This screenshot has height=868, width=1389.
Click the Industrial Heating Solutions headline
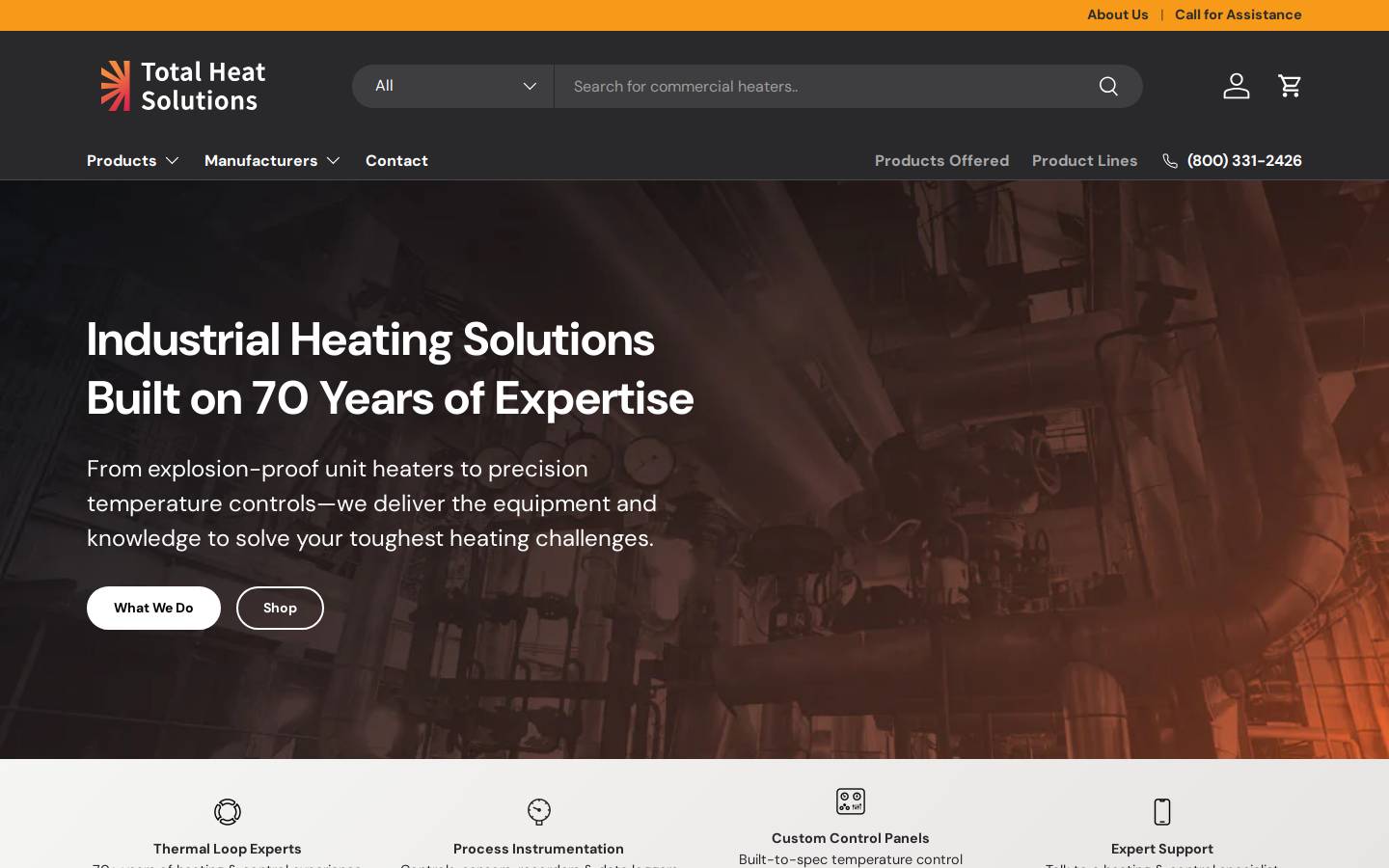[390, 368]
